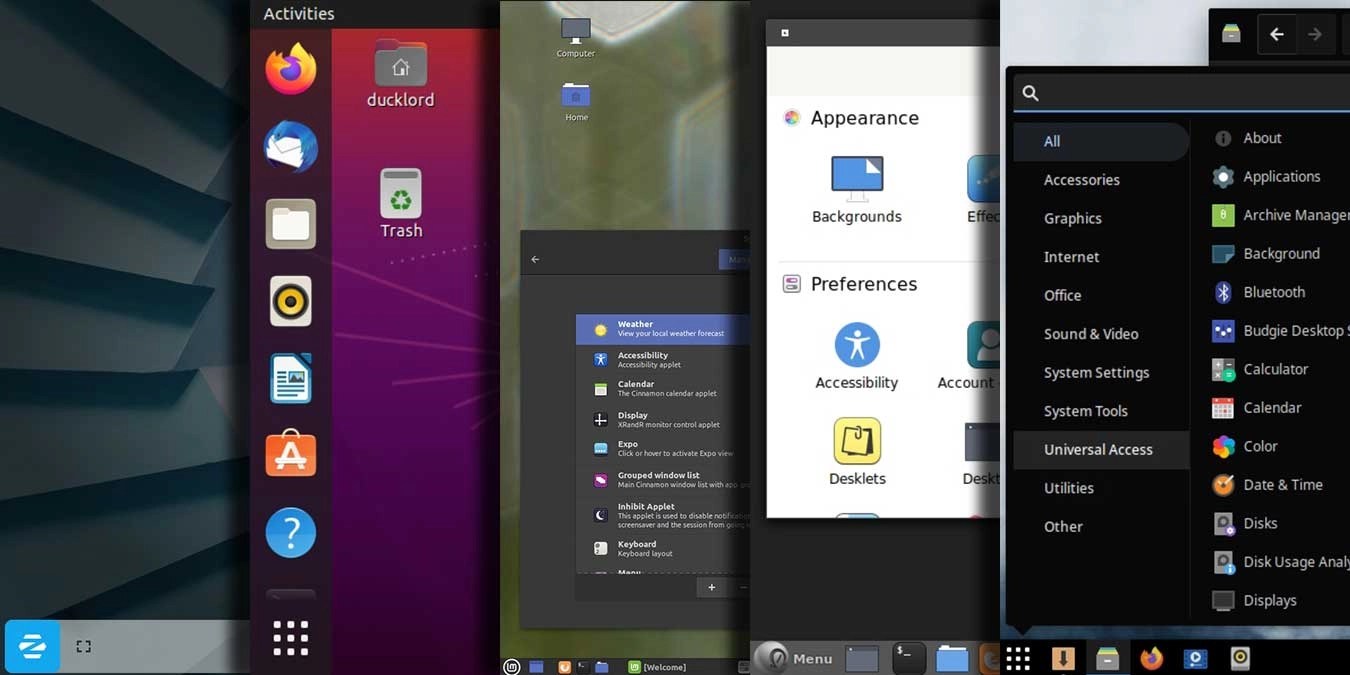
Task: Select the Internet category
Action: point(1101,257)
